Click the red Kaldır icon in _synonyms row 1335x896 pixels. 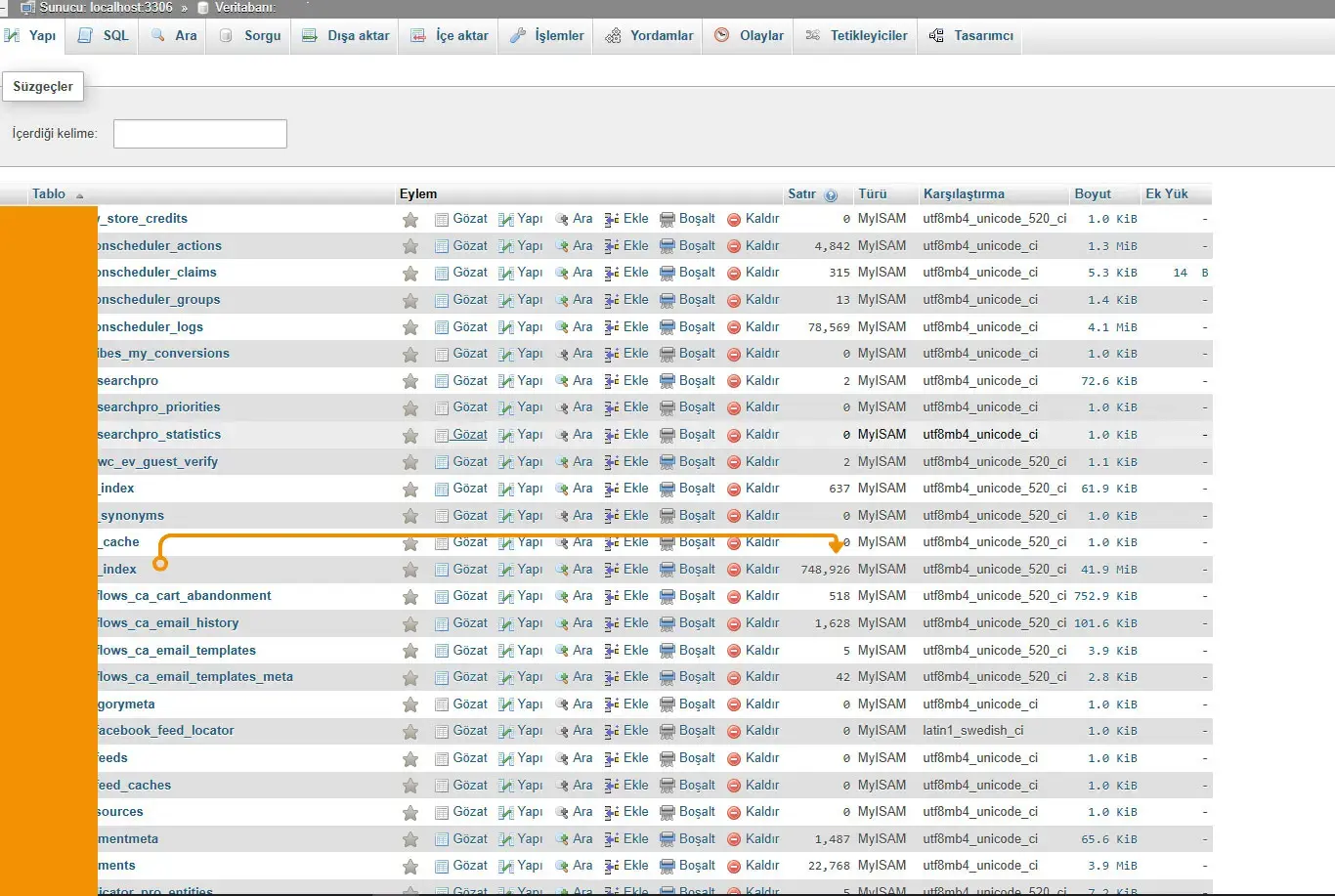[734, 516]
